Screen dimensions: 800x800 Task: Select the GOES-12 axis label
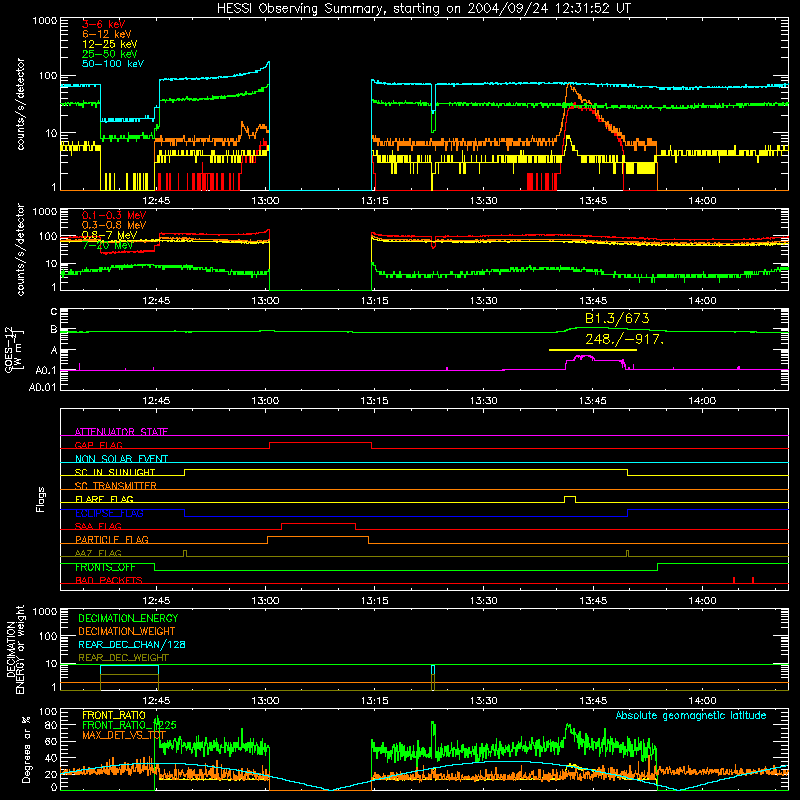tap(14, 349)
